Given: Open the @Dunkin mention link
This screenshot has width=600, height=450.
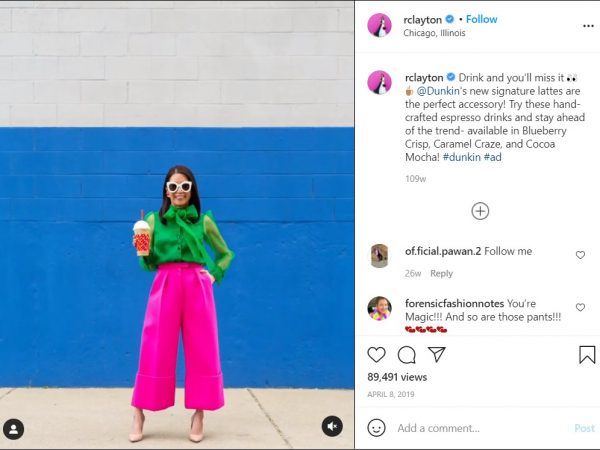Looking at the screenshot, I should click(x=438, y=91).
